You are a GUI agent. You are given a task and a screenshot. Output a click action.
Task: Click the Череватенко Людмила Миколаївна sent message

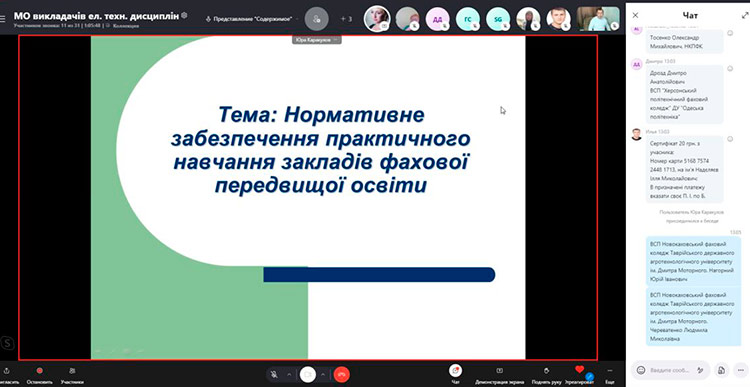693,317
